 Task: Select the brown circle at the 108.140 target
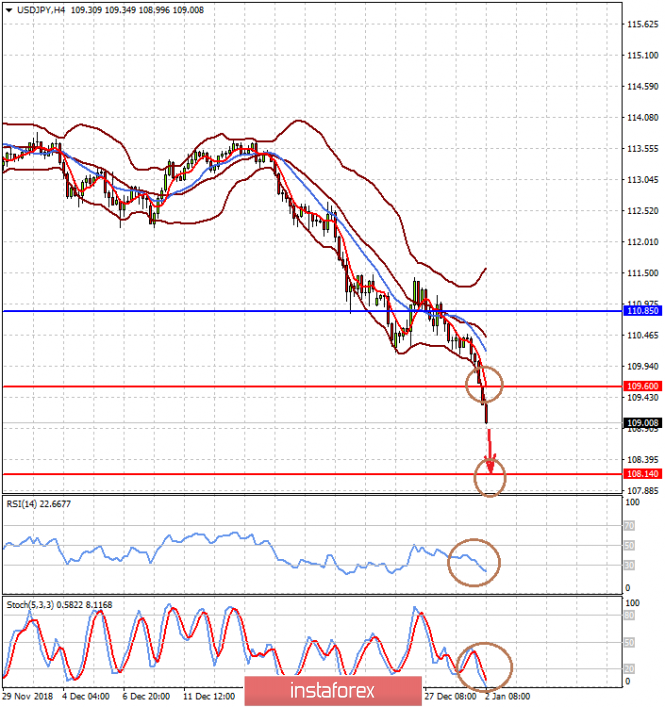tap(491, 479)
